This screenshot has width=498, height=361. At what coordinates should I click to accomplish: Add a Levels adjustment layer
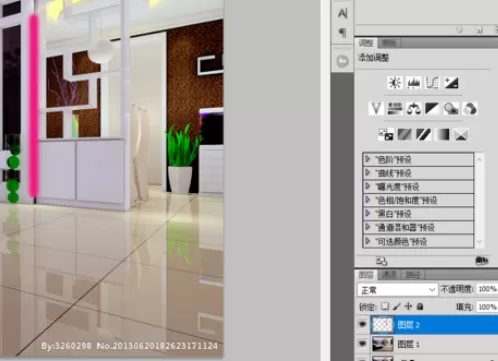tap(414, 83)
